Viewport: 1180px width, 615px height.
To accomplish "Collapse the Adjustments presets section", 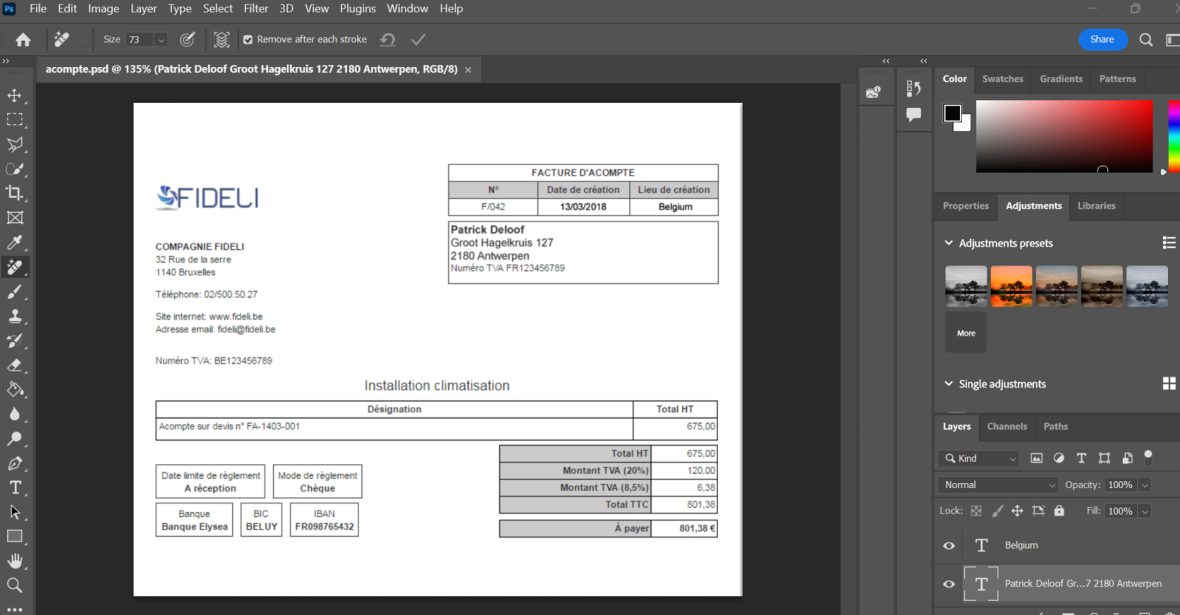I will tap(948, 243).
